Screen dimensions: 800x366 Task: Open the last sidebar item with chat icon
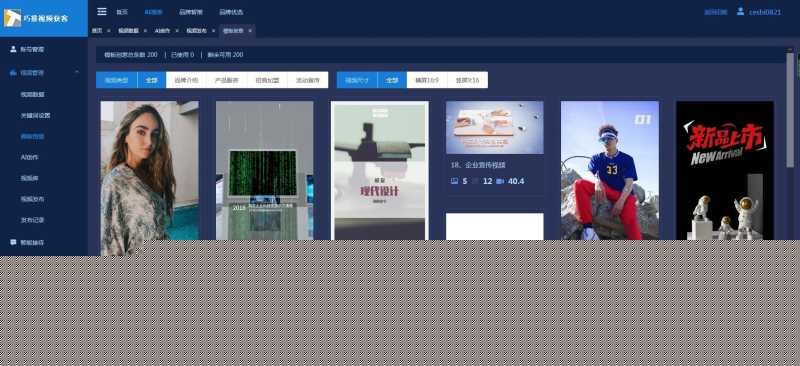point(32,242)
